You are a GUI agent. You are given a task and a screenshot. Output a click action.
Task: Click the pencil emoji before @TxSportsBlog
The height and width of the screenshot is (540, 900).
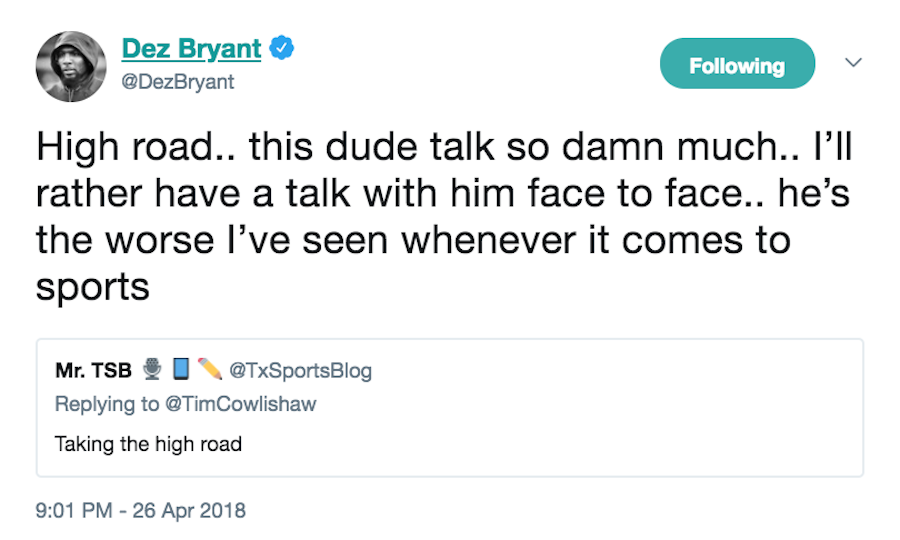(x=209, y=371)
